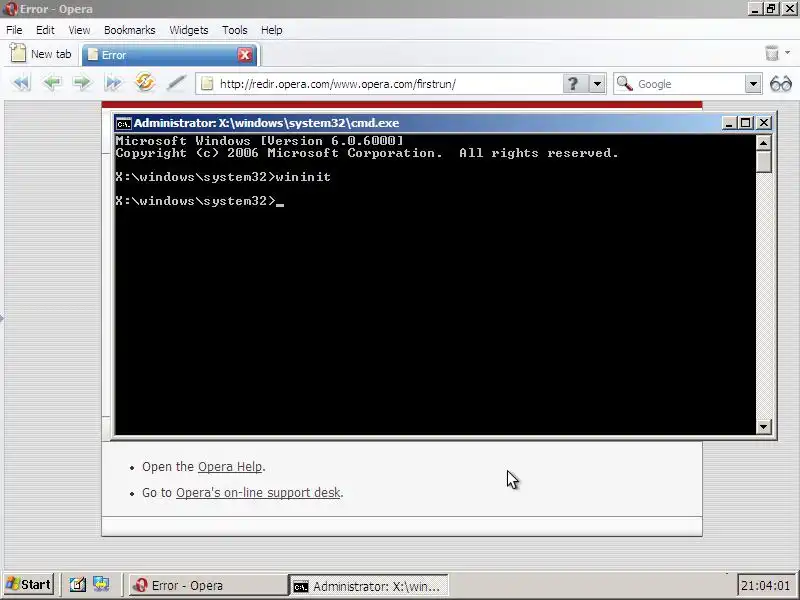Maximize the cmd.exe window

tap(746, 123)
